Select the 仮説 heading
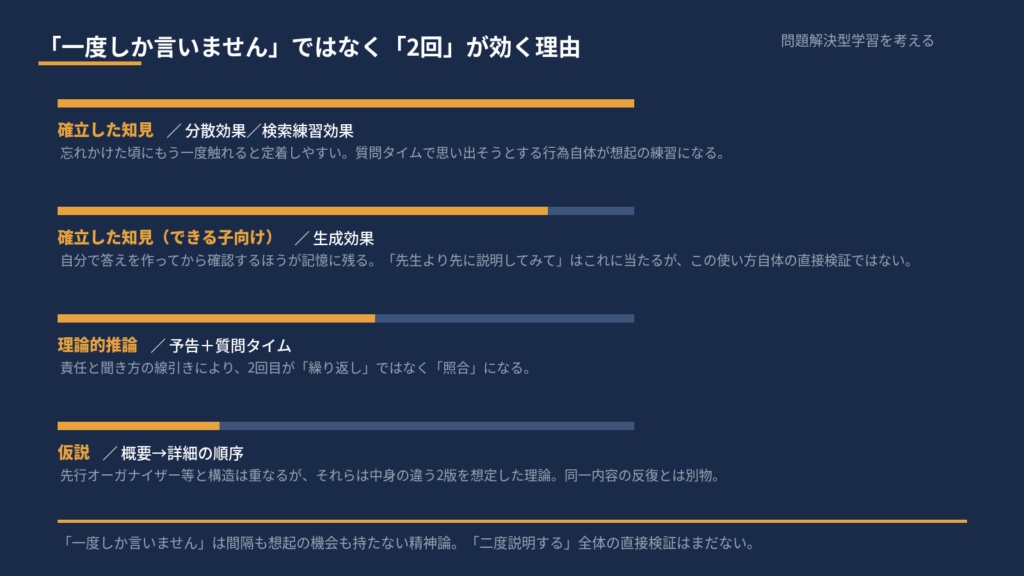This screenshot has height=576, width=1024. (x=73, y=452)
